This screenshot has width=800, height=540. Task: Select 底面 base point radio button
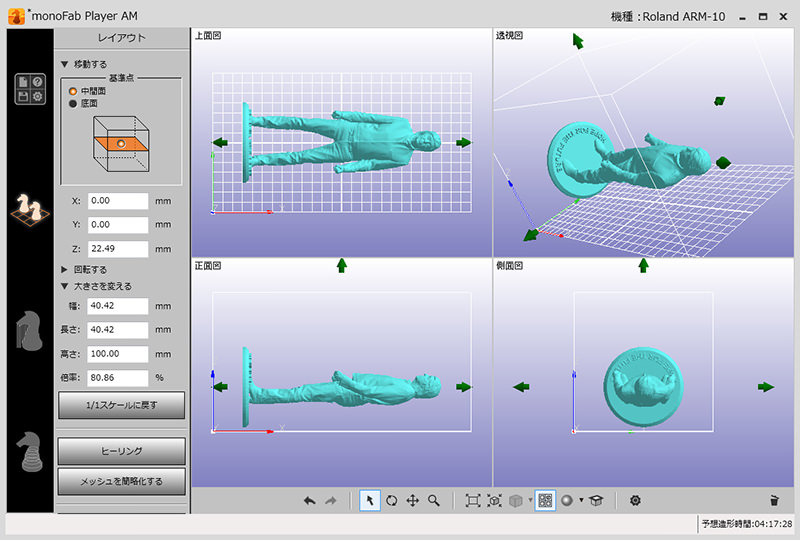click(73, 103)
